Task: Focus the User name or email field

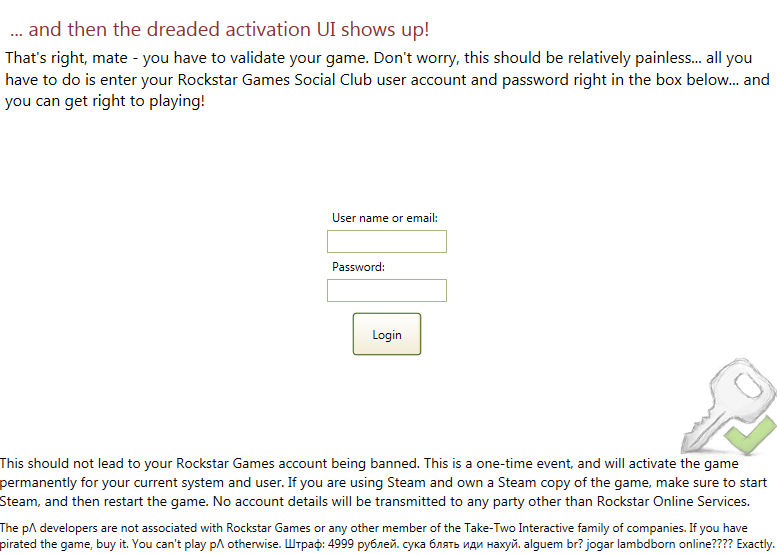Action: point(387,241)
